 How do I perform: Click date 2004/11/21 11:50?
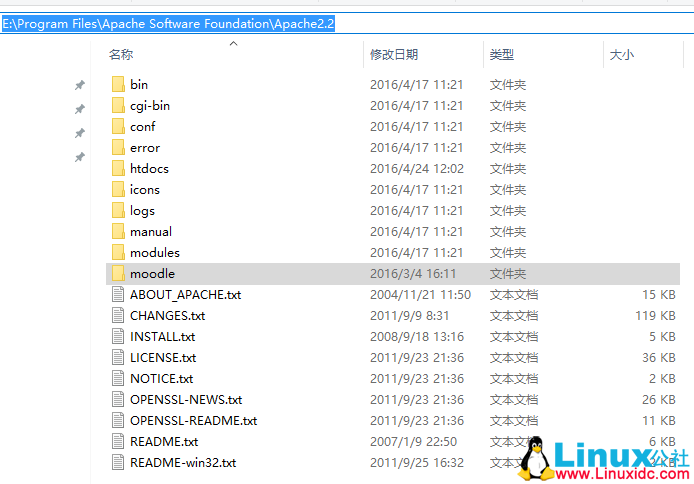coord(420,295)
